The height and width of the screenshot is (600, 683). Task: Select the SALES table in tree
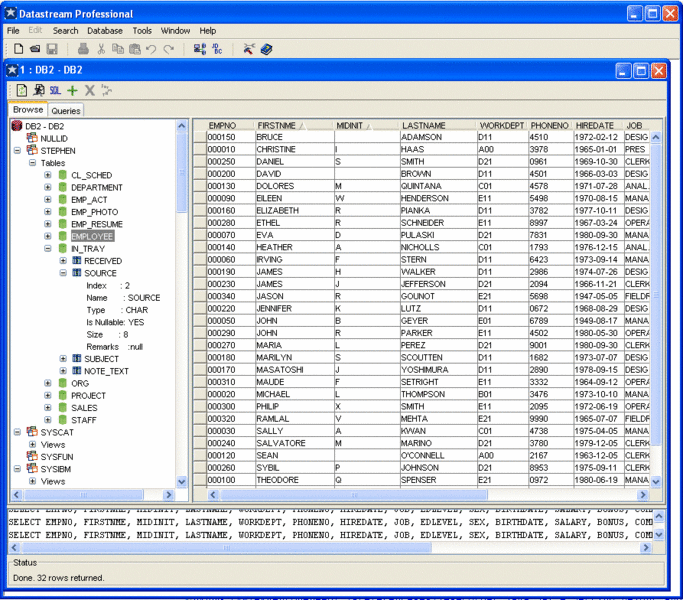tap(84, 408)
